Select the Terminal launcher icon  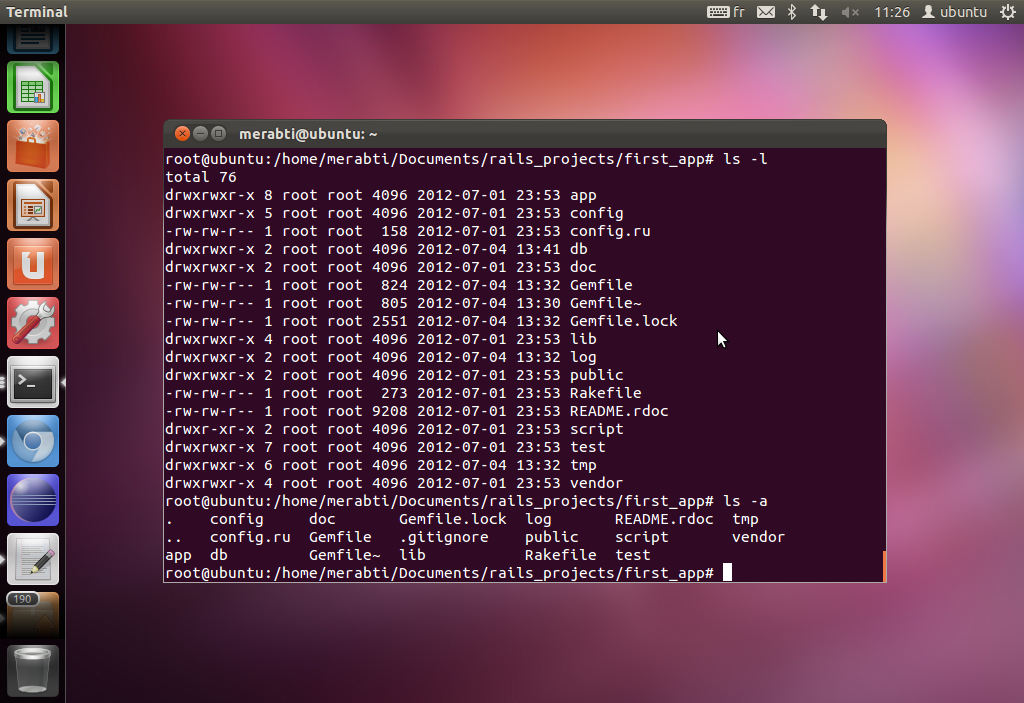pos(33,382)
